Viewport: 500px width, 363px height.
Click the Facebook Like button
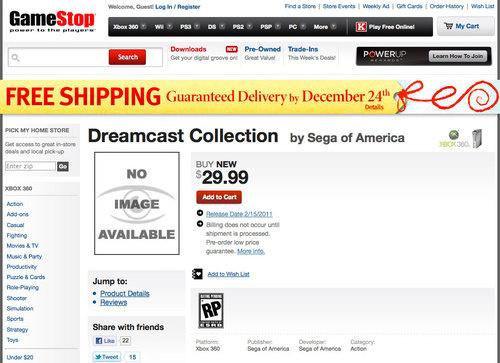click(105, 341)
